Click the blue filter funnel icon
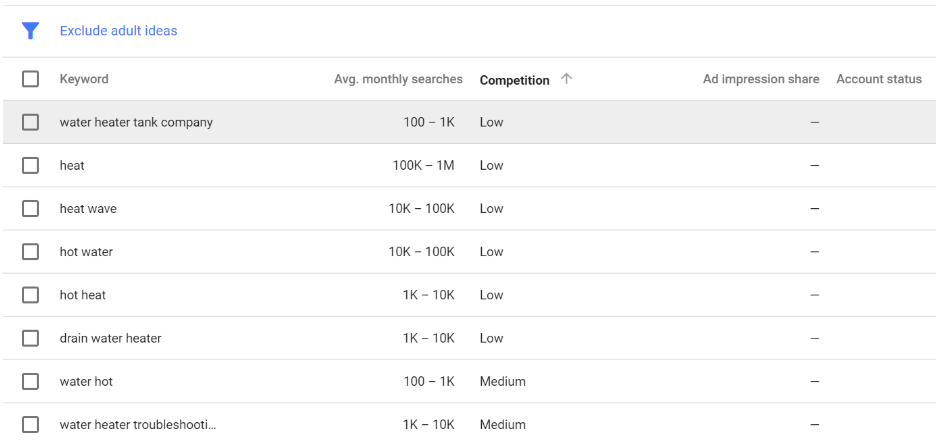Viewport: 936px width, 444px height. tap(30, 30)
